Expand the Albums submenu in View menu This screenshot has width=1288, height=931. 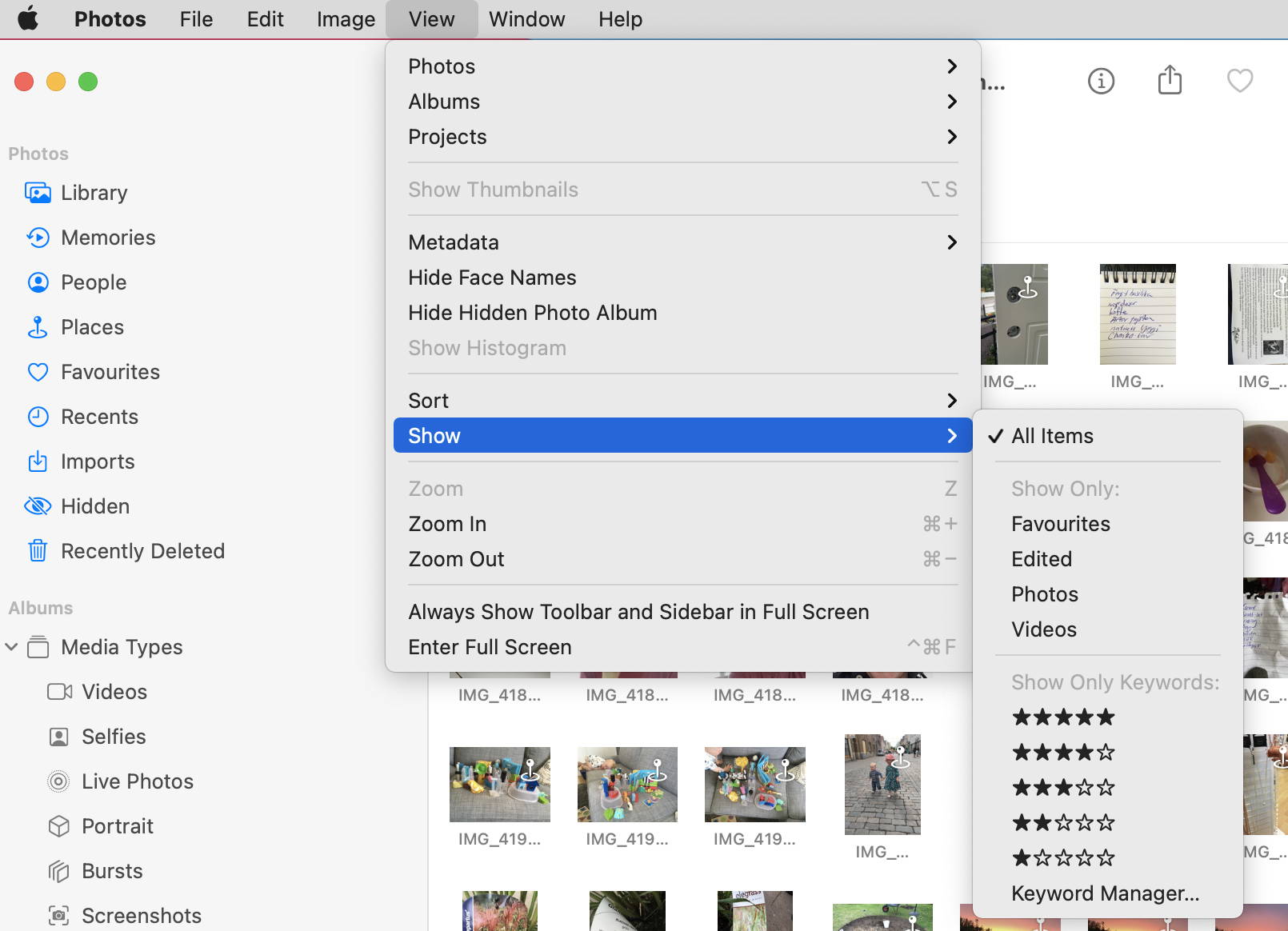point(682,102)
